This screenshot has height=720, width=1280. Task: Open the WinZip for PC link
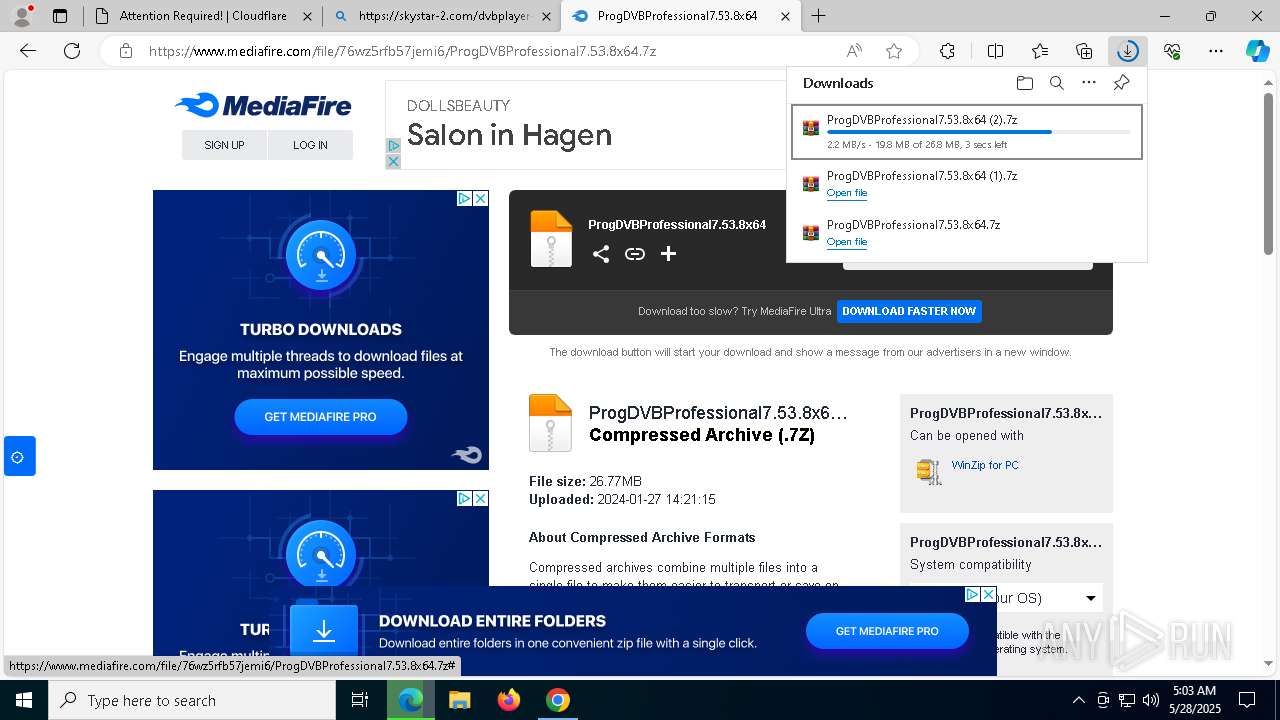tap(984, 465)
